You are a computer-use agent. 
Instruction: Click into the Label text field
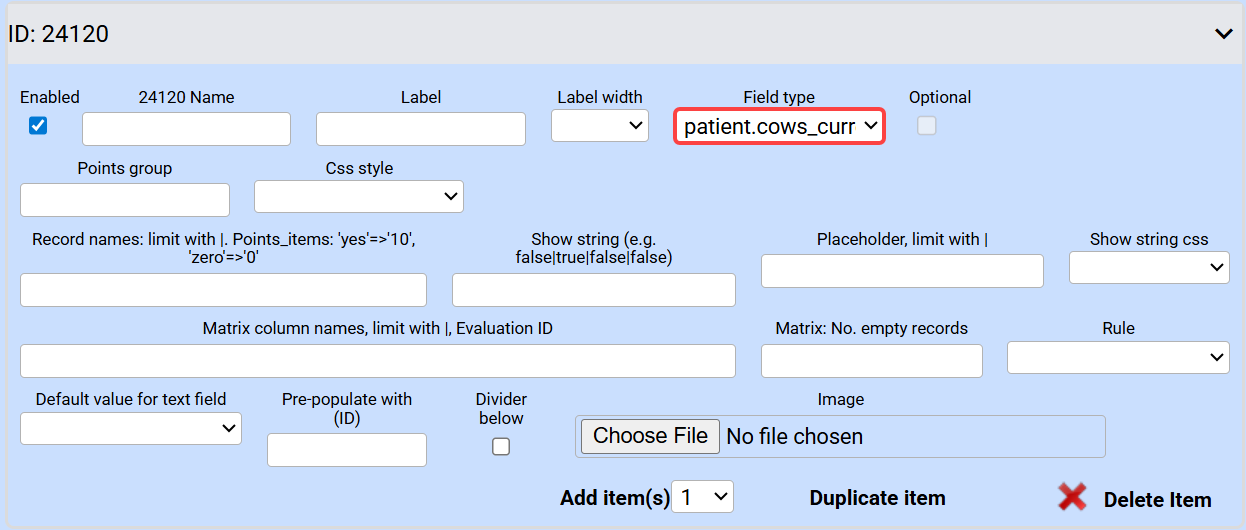[x=420, y=129]
